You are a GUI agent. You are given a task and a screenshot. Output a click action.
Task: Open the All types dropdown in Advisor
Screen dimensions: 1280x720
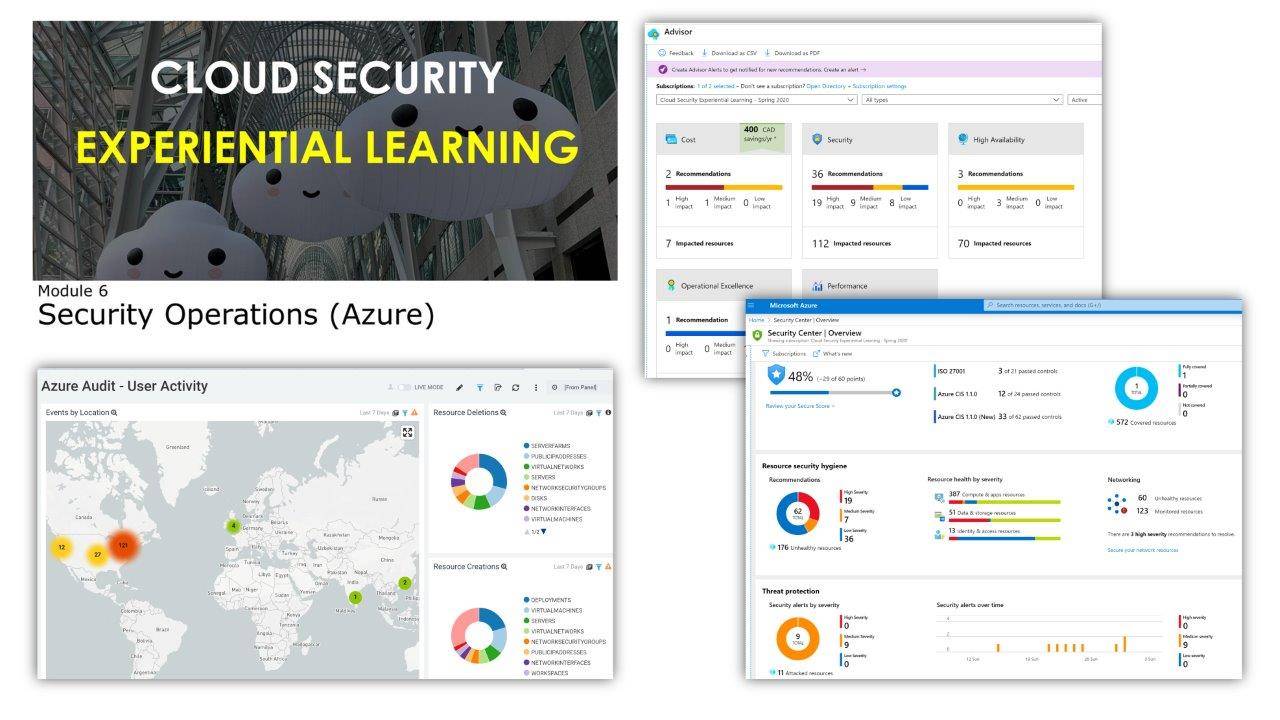tap(962, 100)
